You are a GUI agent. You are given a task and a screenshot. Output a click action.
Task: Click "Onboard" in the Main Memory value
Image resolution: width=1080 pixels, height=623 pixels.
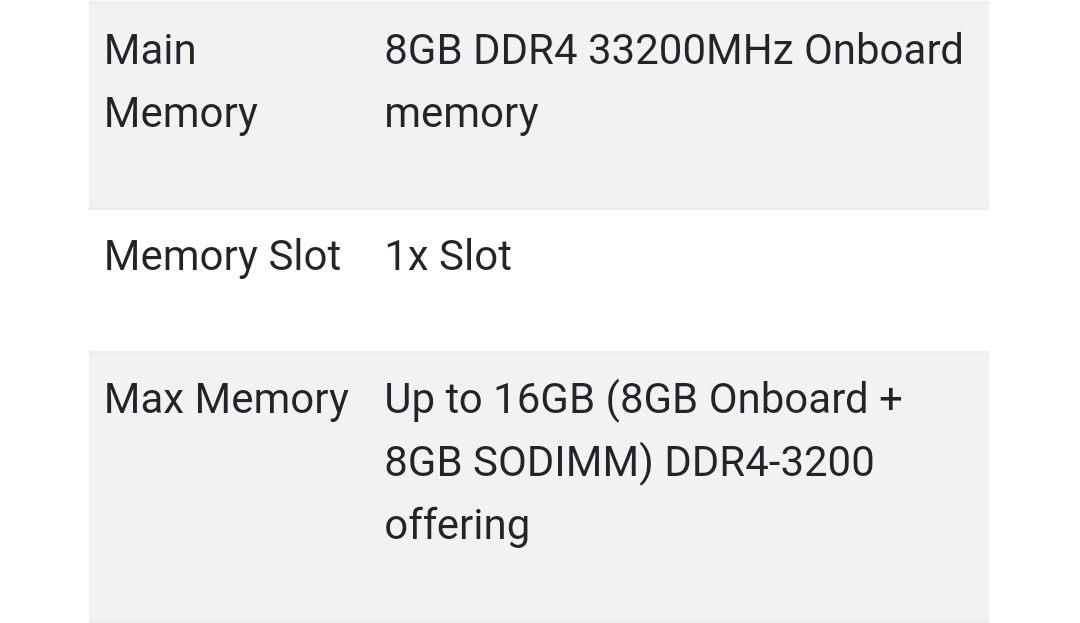point(883,50)
